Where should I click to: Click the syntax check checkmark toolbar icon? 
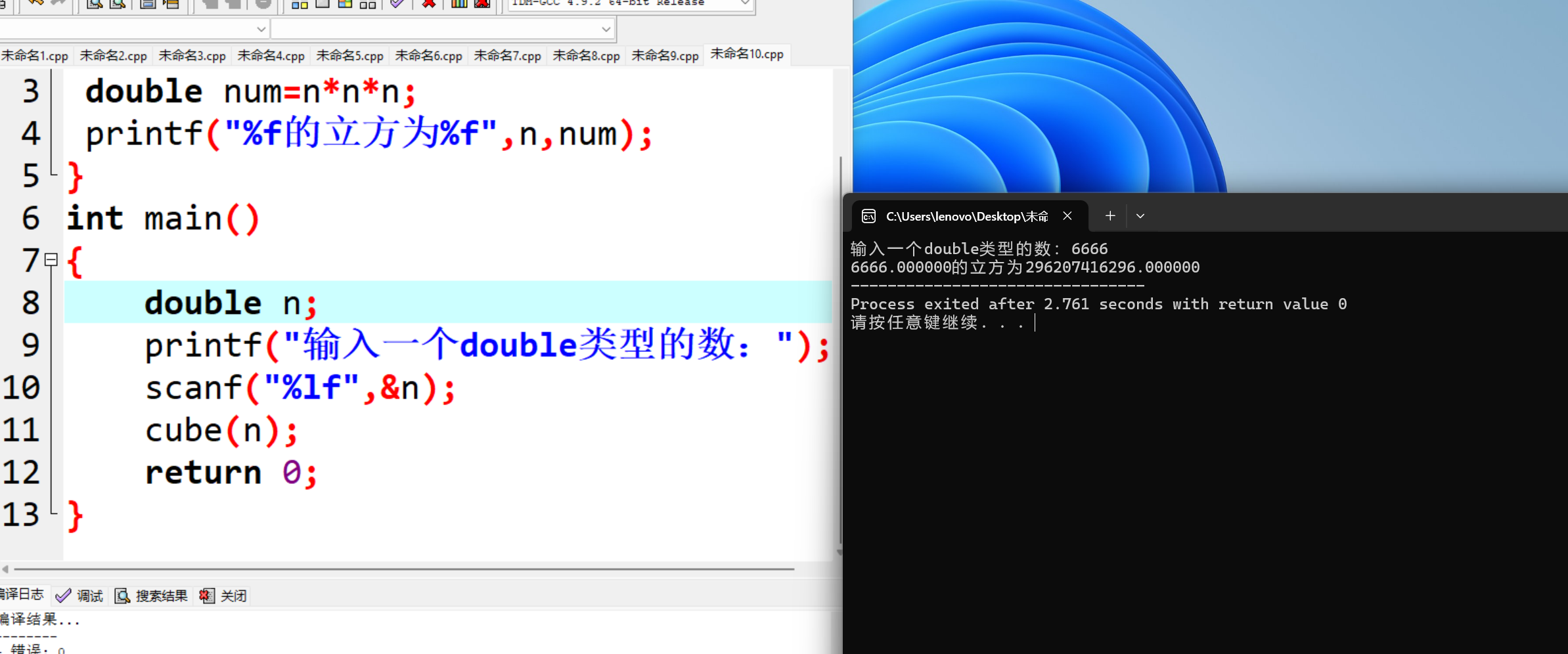[397, 3]
